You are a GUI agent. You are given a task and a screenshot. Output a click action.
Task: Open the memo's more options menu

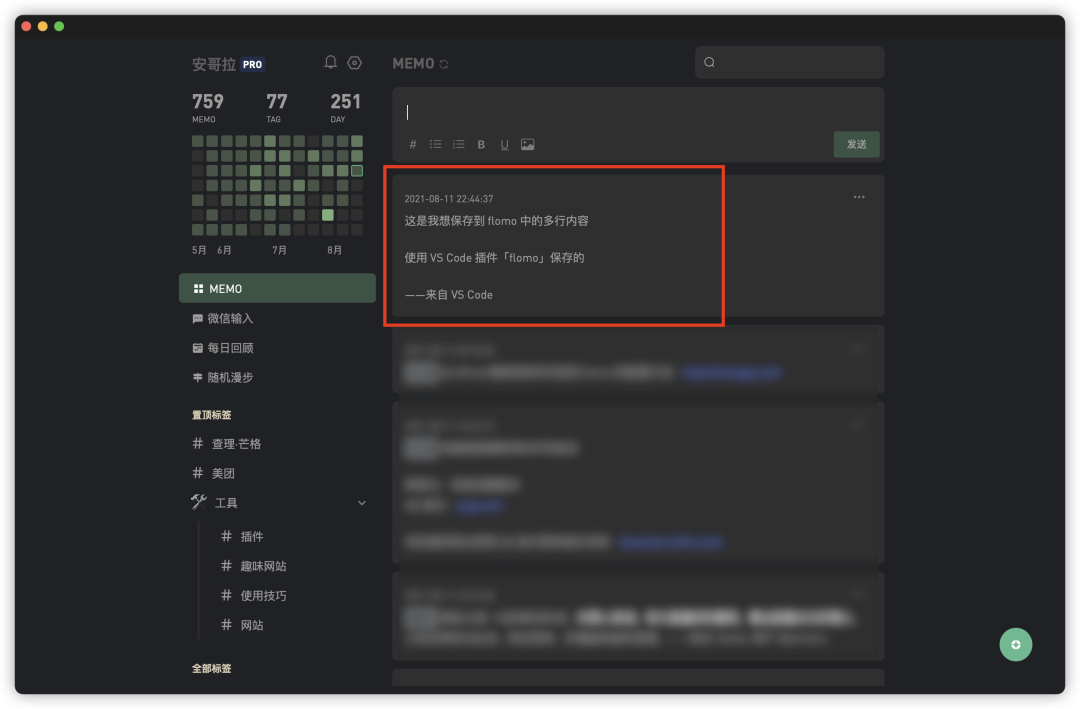[x=858, y=197]
